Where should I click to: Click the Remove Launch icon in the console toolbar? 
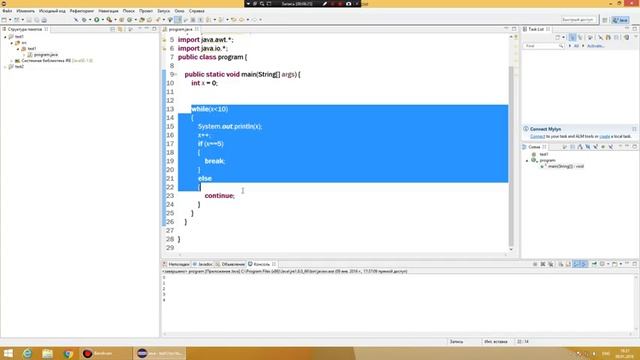[x=543, y=264]
